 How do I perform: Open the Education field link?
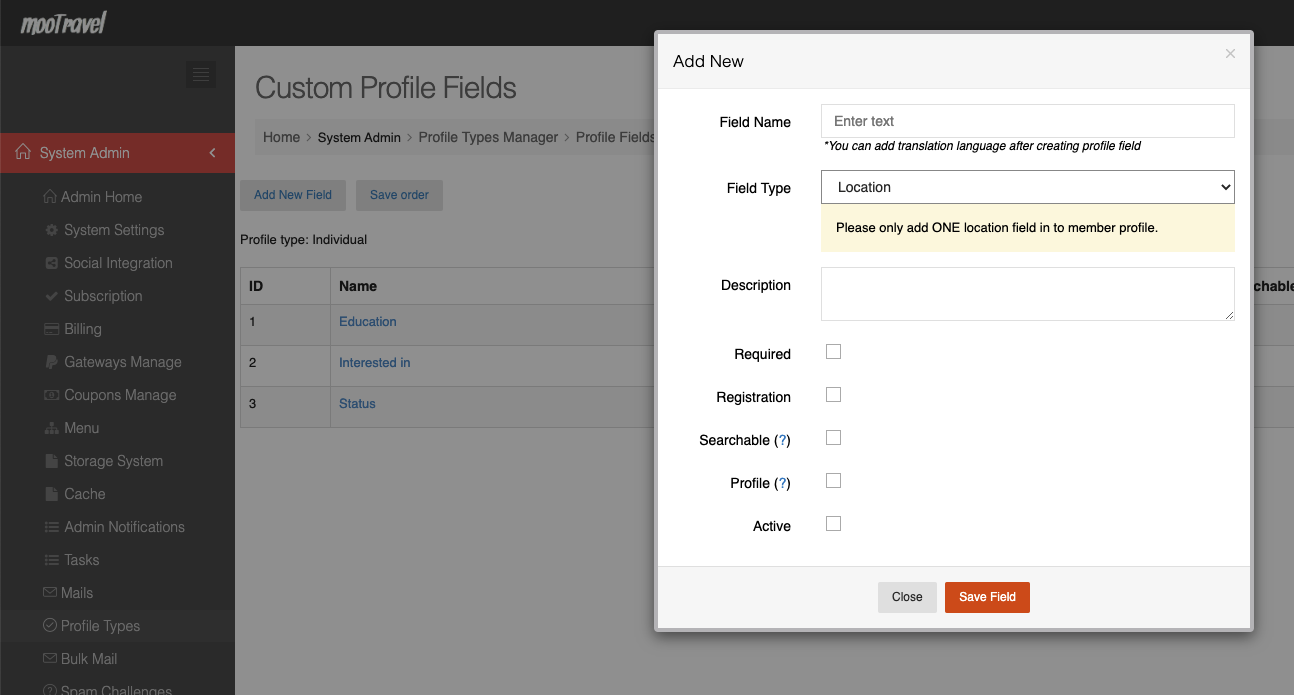368,321
